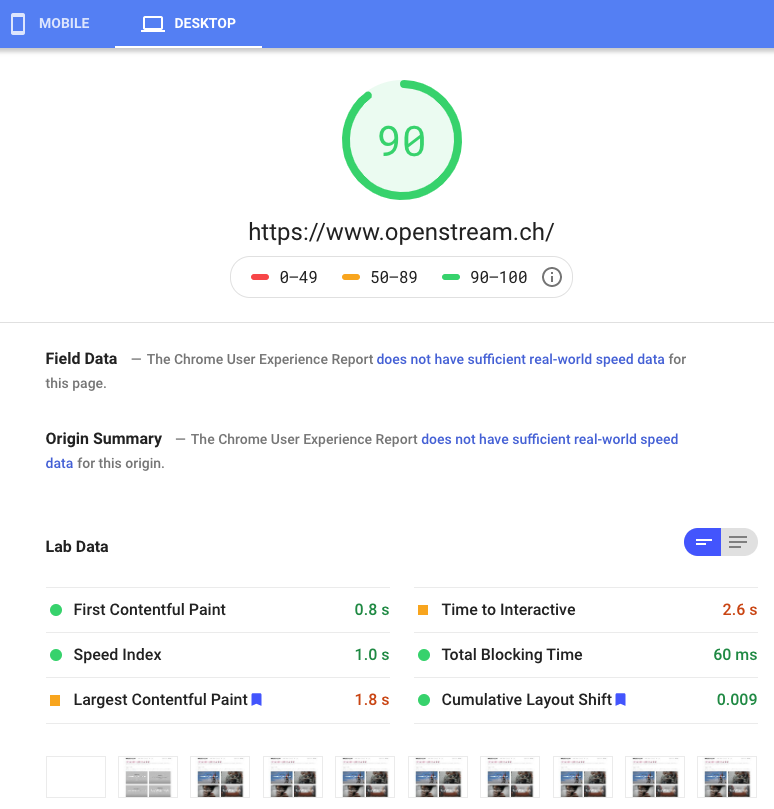Click the 0.8 s First Contentful Paint value
This screenshot has width=774, height=809.
coord(372,609)
